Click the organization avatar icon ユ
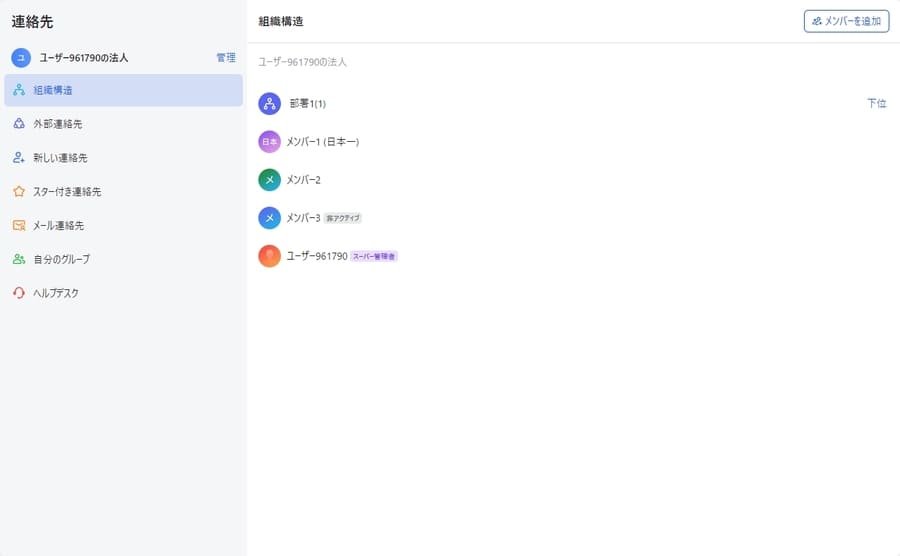This screenshot has width=900, height=556. tap(21, 58)
